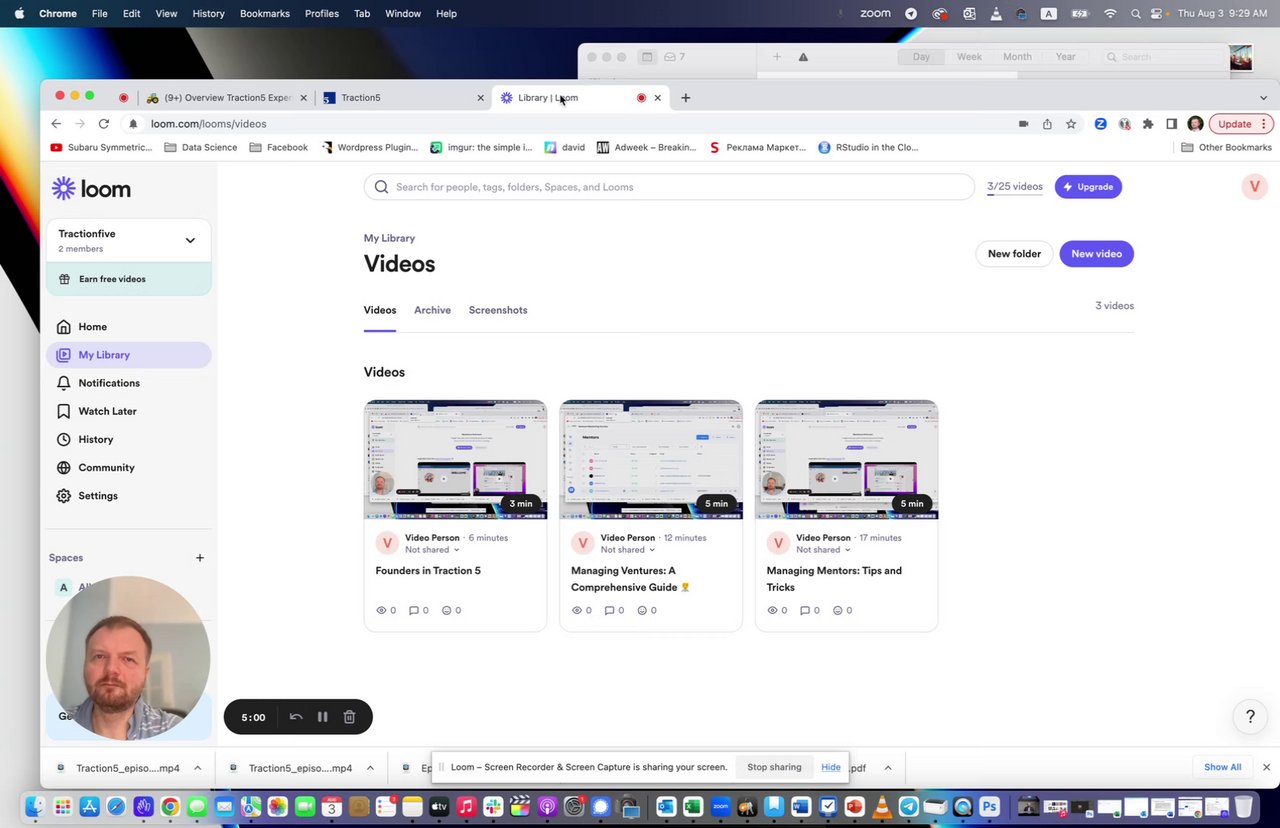Switch to the Archive tab
This screenshot has height=828, width=1280.
pyautogui.click(x=432, y=310)
